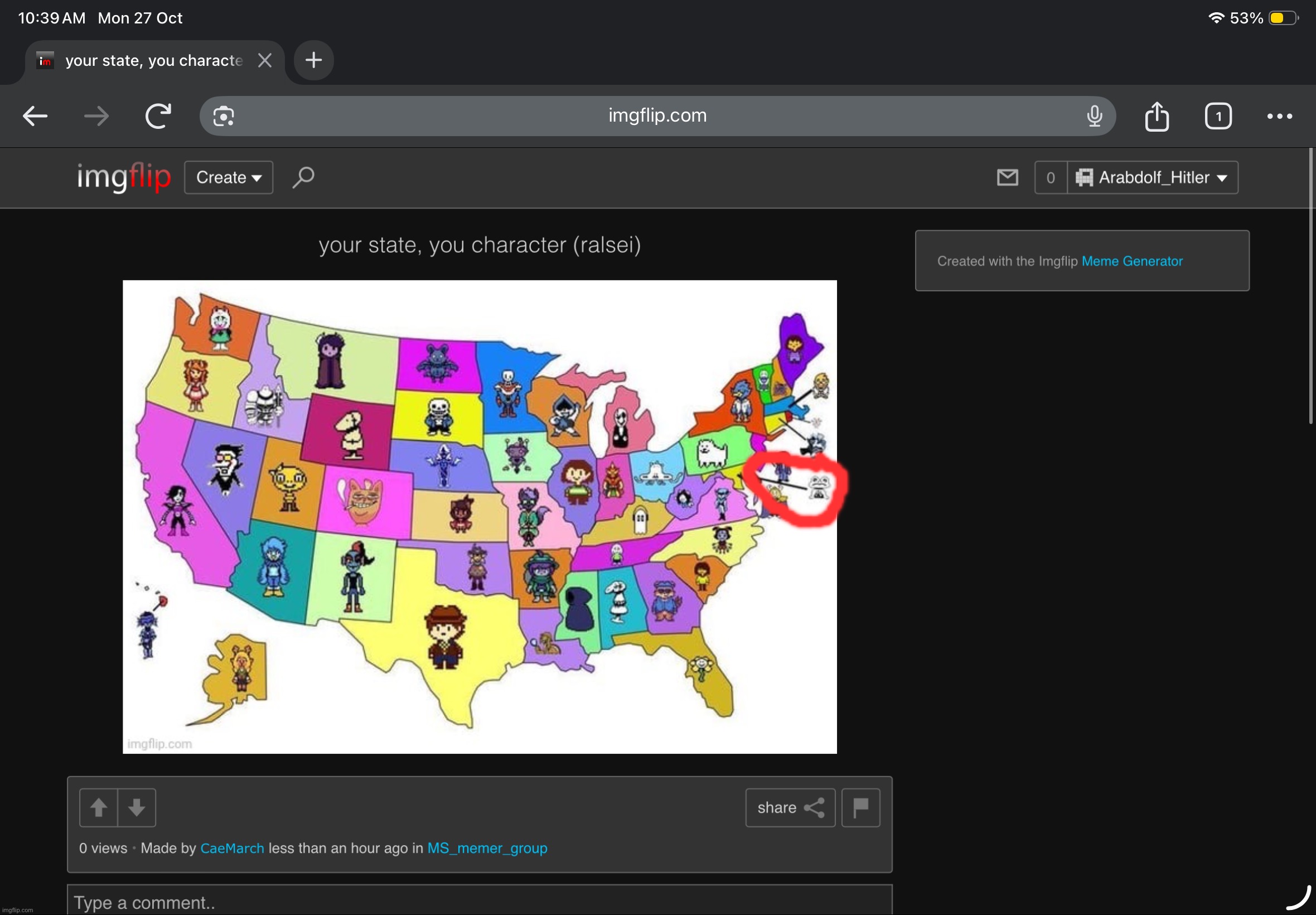
Task: Downvote the meme with the down arrow
Action: click(137, 807)
